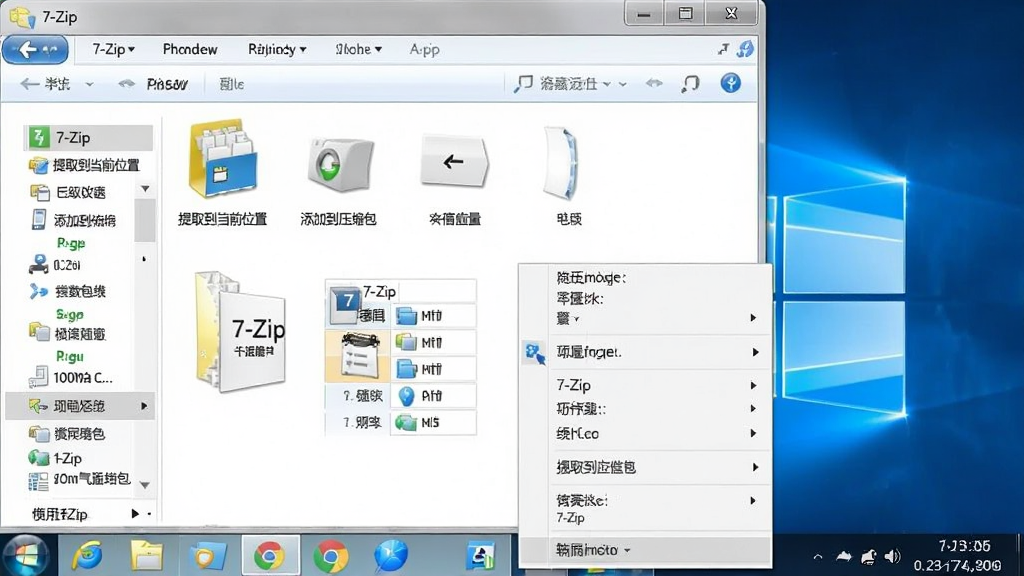Image resolution: width=1024 pixels, height=576 pixels.
Task: Open 7-Zip entry with submenu arrow
Action: [x=660, y=385]
